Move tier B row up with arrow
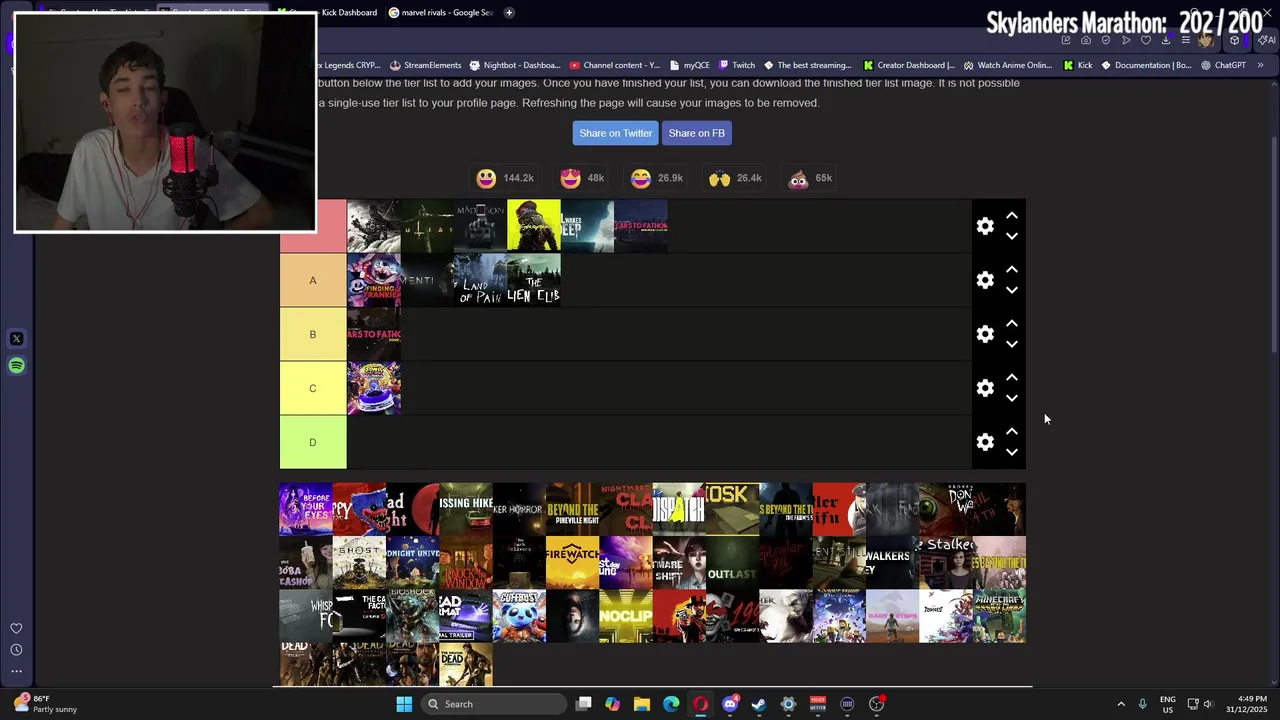Screen dimensions: 1280x720 1012,323
